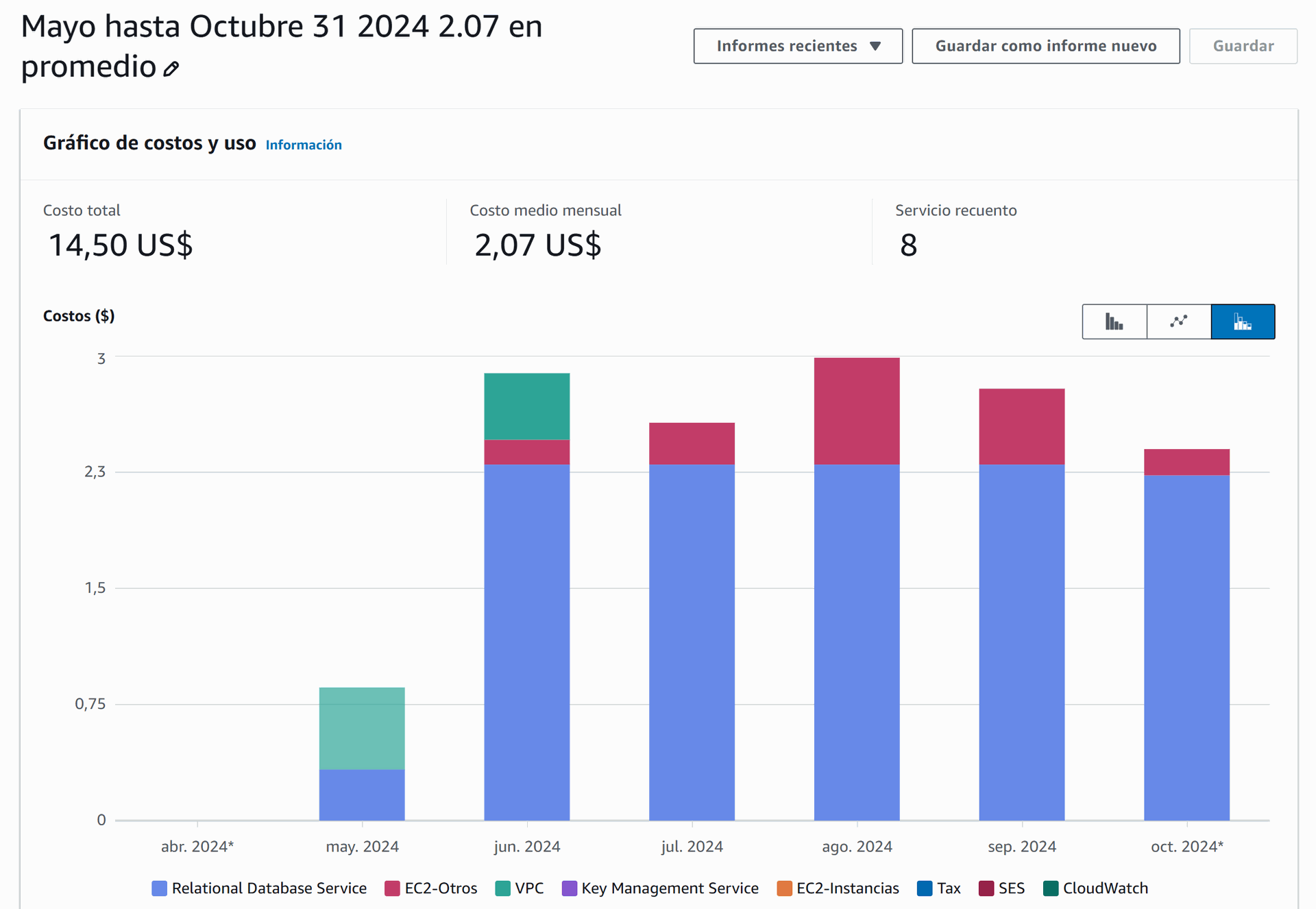Image resolution: width=1316 pixels, height=909 pixels.
Task: Toggle Relational Database Service legend swatch
Action: click(x=160, y=888)
